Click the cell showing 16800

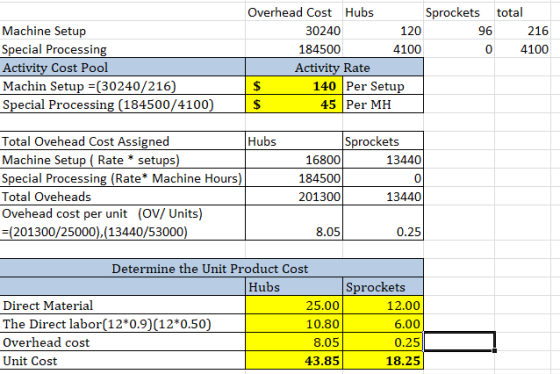click(294, 160)
